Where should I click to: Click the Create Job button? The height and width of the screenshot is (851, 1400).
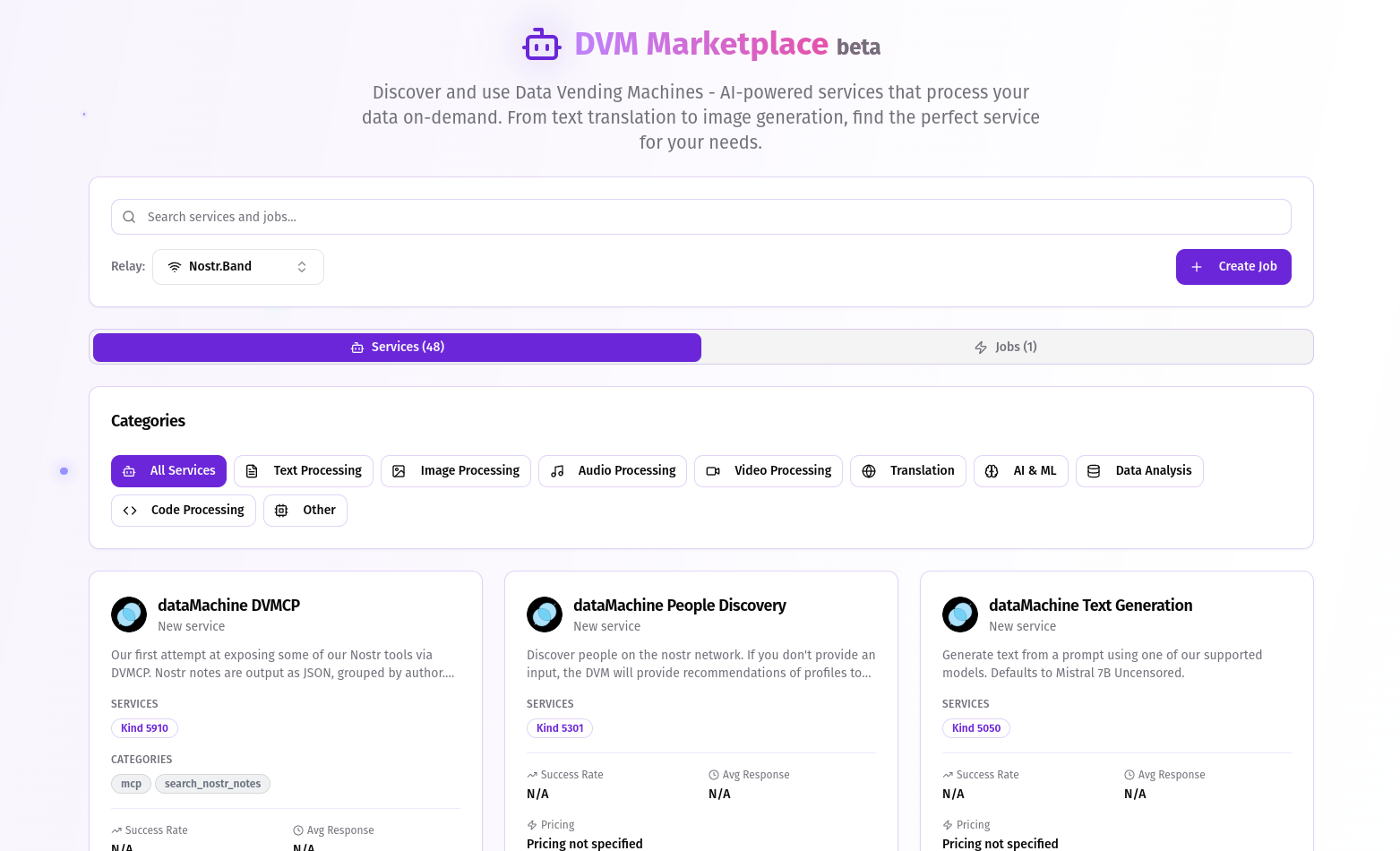tap(1233, 267)
